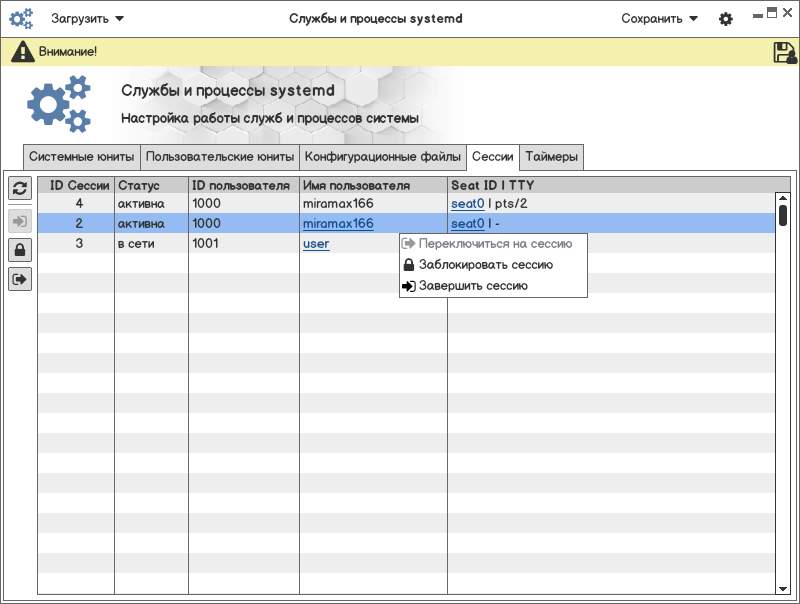Screen dimensions: 800x604
Task: Click the user username link
Action: point(316,244)
